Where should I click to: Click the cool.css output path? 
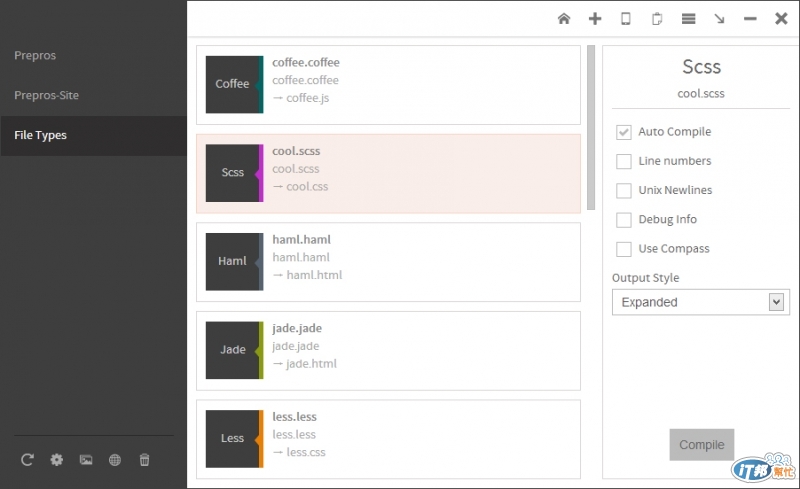coord(307,187)
